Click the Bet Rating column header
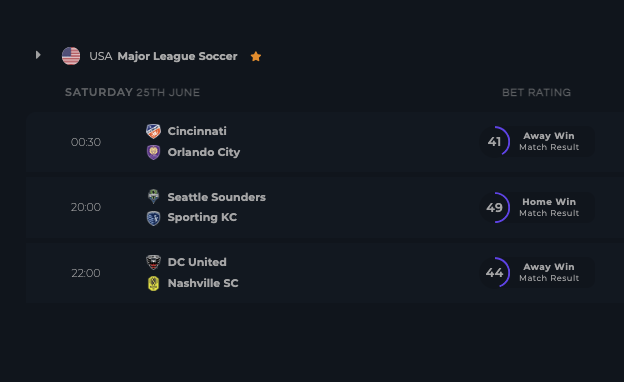Screen dimensions: 624x382 click(x=536, y=92)
